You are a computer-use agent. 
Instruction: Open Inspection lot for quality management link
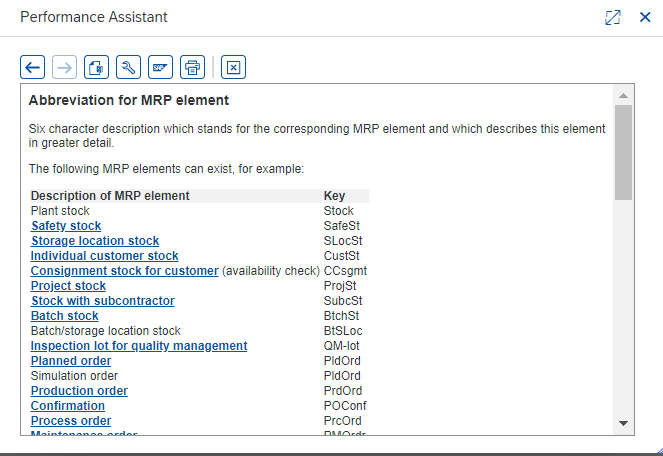pos(139,346)
